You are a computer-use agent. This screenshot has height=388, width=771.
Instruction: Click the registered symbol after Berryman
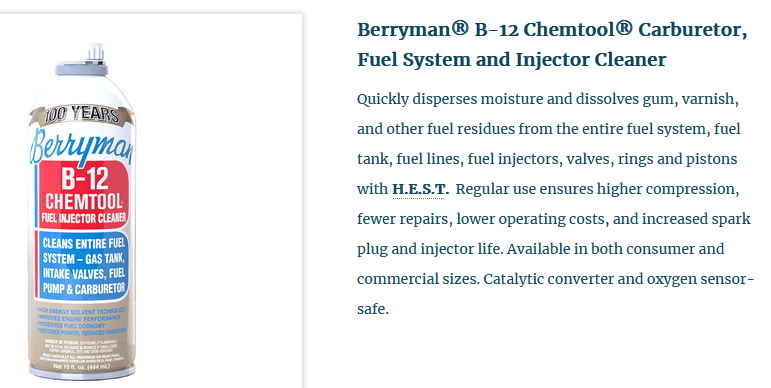click(460, 28)
